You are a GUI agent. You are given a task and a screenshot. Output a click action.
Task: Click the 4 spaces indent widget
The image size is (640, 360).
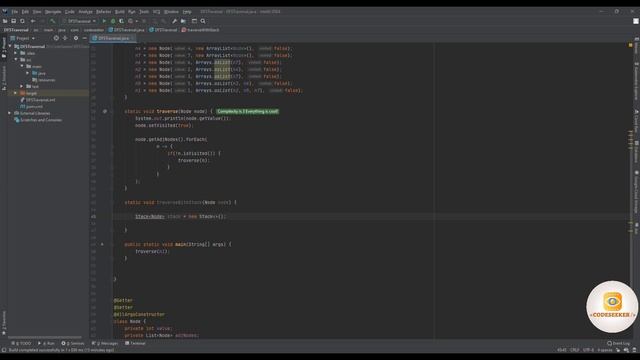pyautogui.click(x=605, y=350)
